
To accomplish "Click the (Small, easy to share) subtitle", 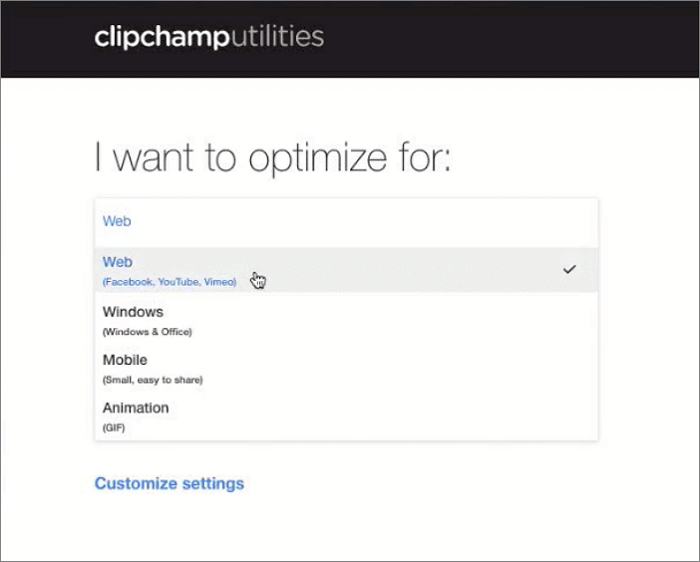I will coord(153,379).
